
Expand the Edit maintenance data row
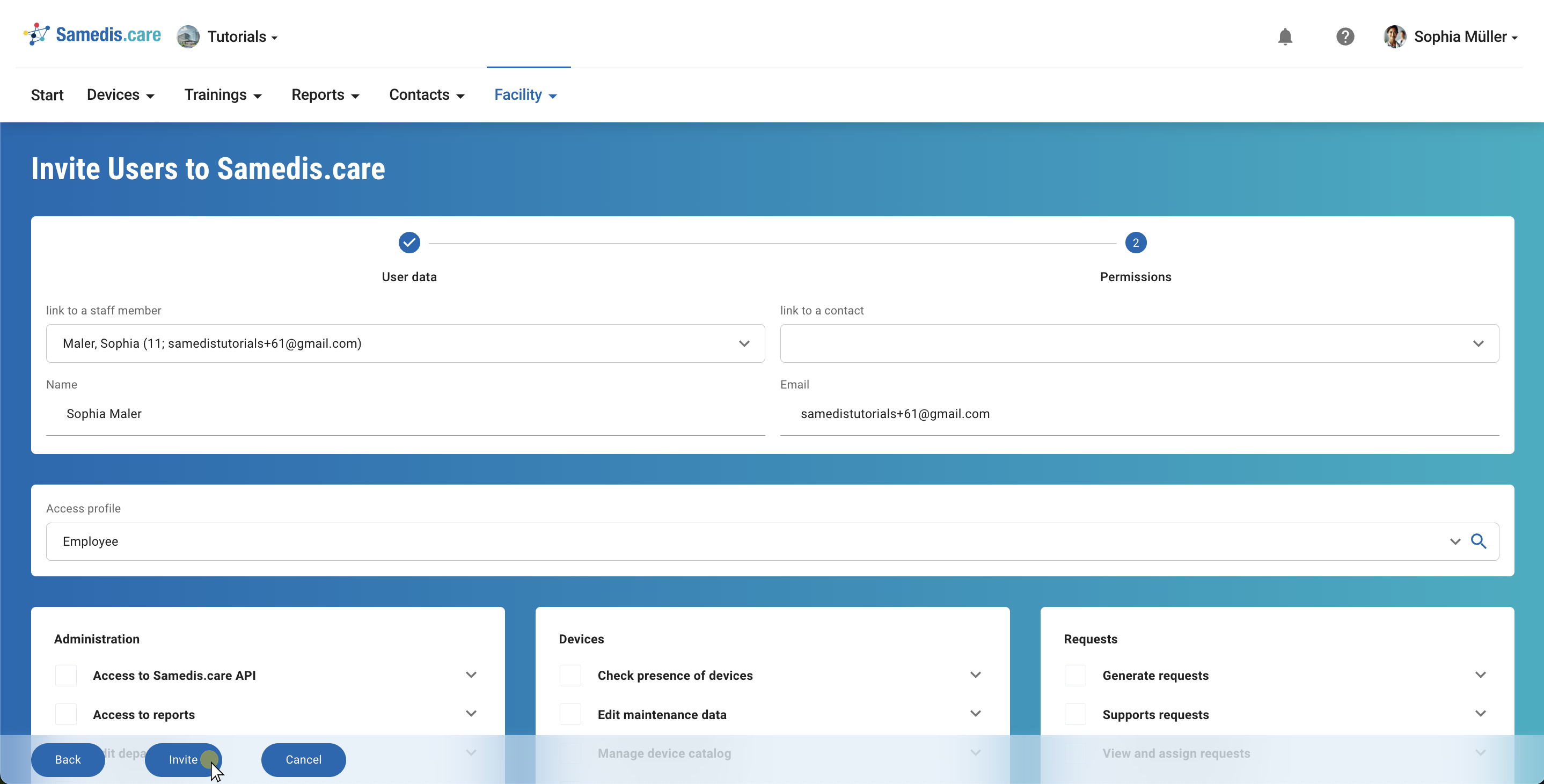pos(976,714)
